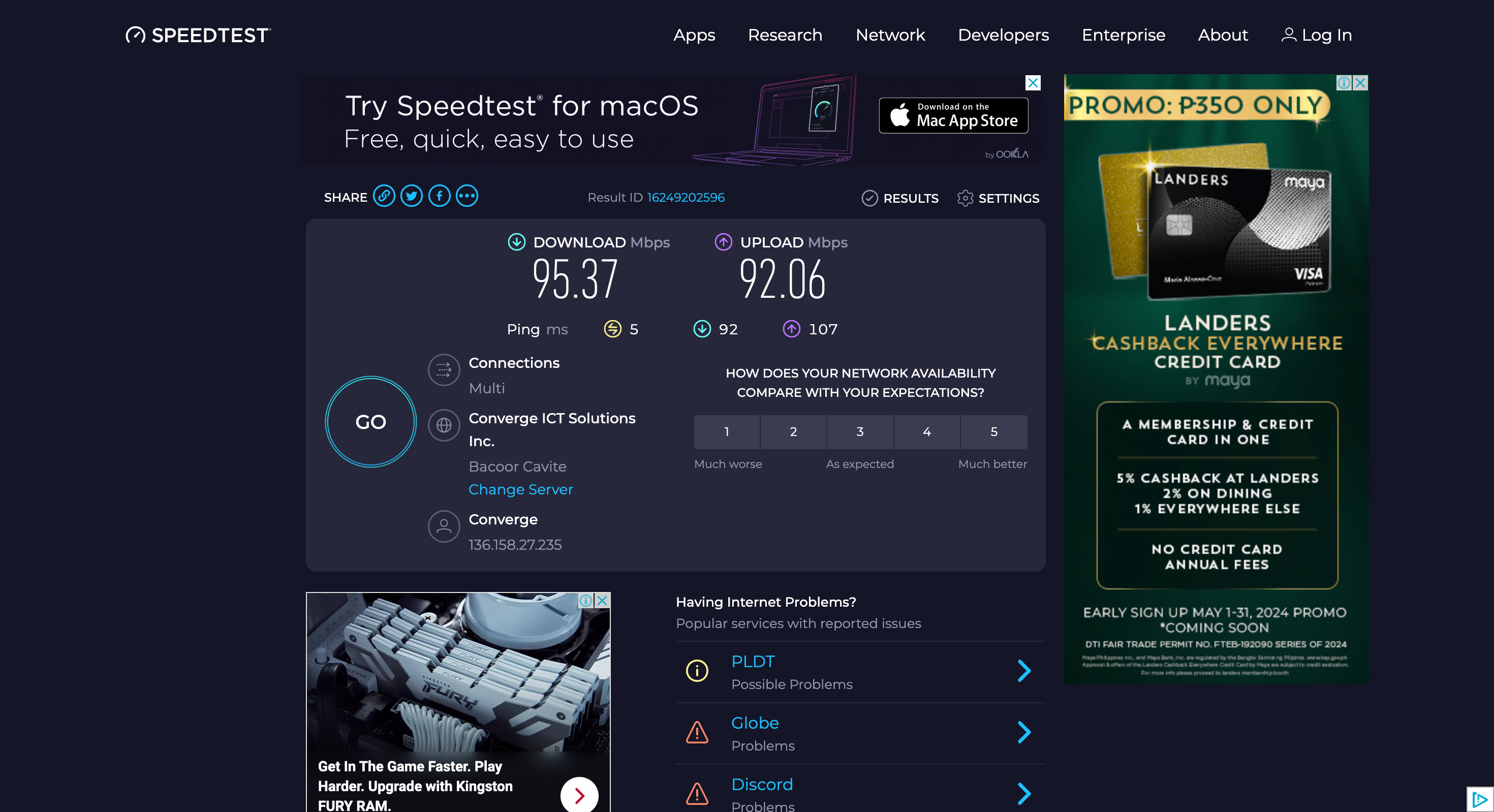
Task: Rate network availability as 5
Action: pyautogui.click(x=994, y=431)
